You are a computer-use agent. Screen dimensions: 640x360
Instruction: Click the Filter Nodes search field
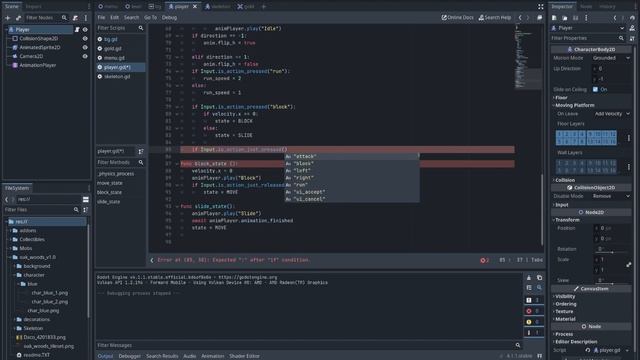(46, 18)
